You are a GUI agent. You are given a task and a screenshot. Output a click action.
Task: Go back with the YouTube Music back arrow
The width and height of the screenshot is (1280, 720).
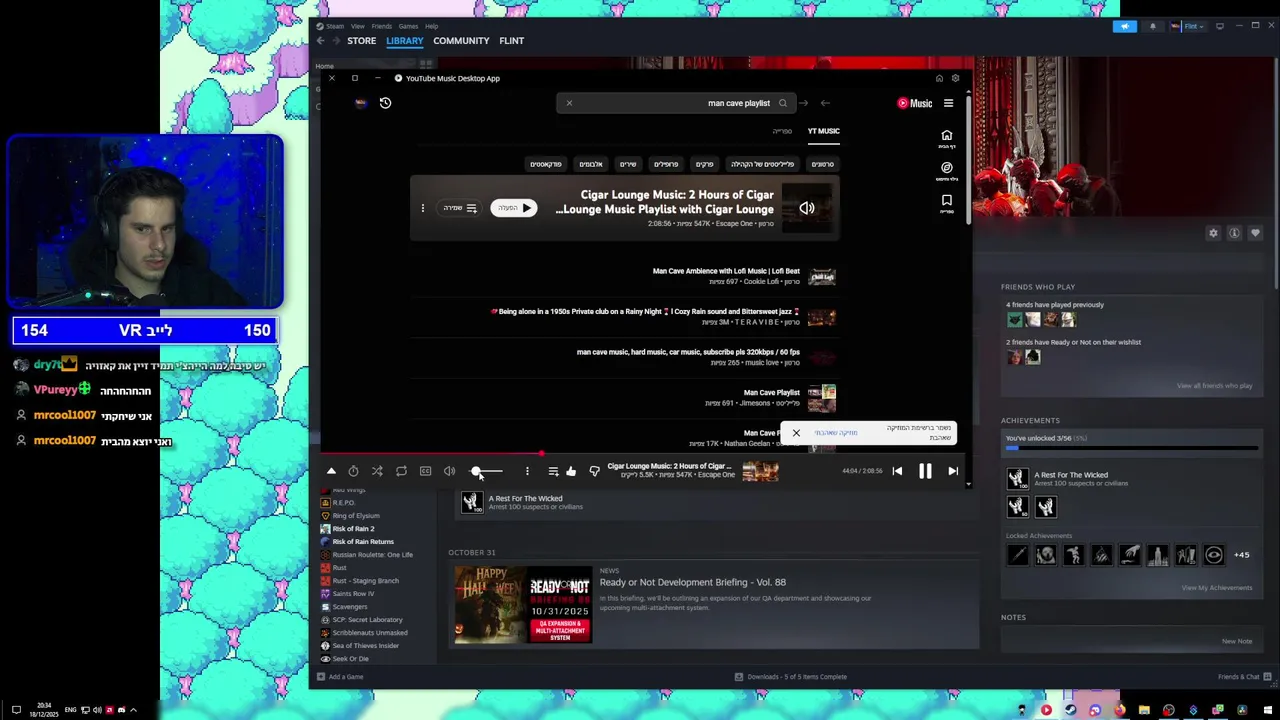click(825, 103)
